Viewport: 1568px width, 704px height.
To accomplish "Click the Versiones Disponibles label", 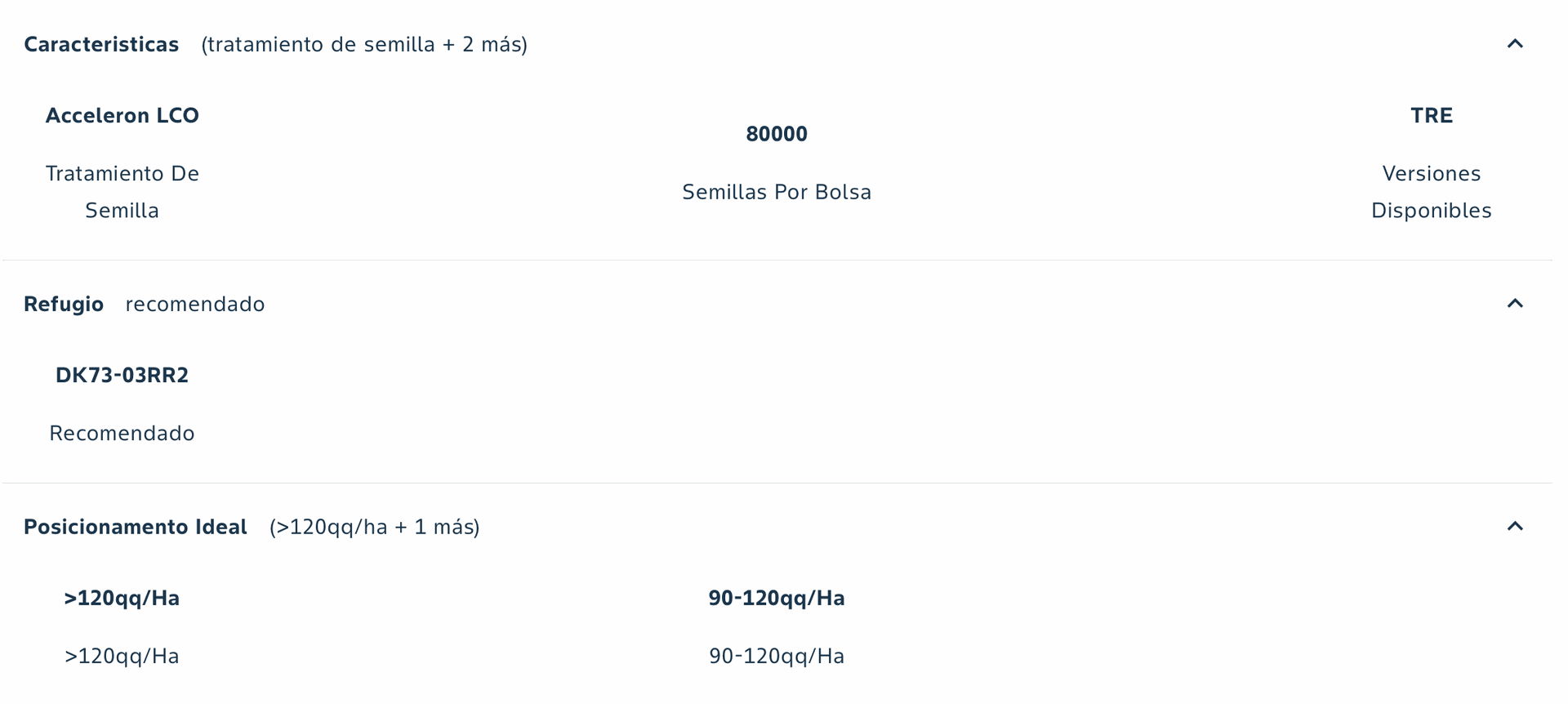I will pos(1432,192).
